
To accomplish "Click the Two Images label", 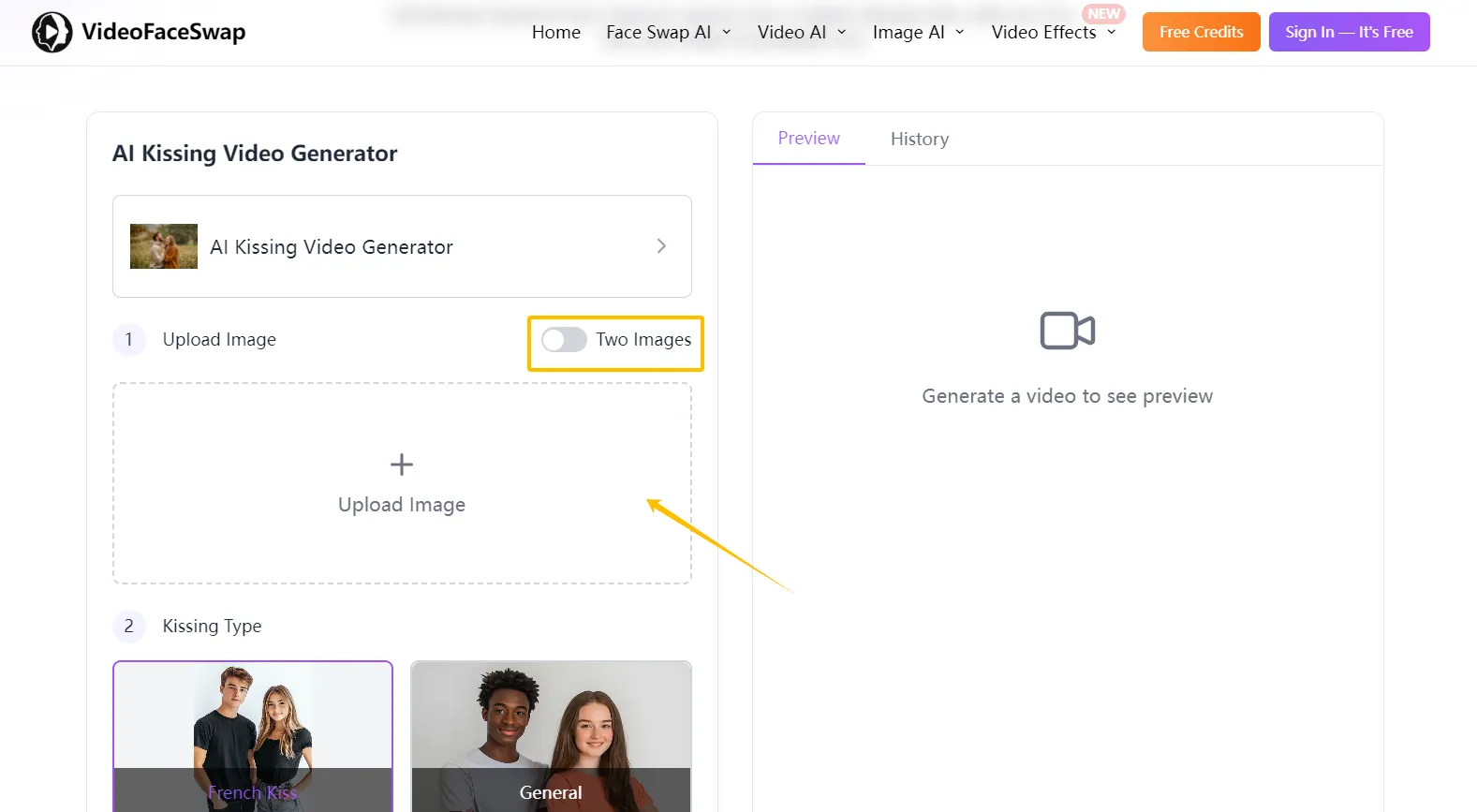I will coord(643,339).
